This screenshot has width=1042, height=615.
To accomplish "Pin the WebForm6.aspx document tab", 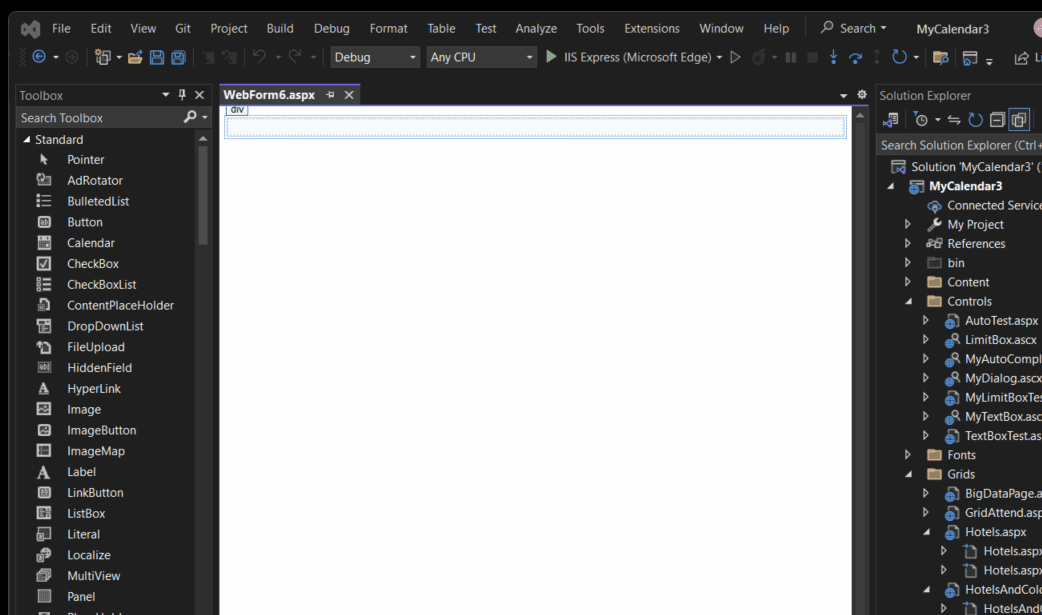I will (x=330, y=94).
